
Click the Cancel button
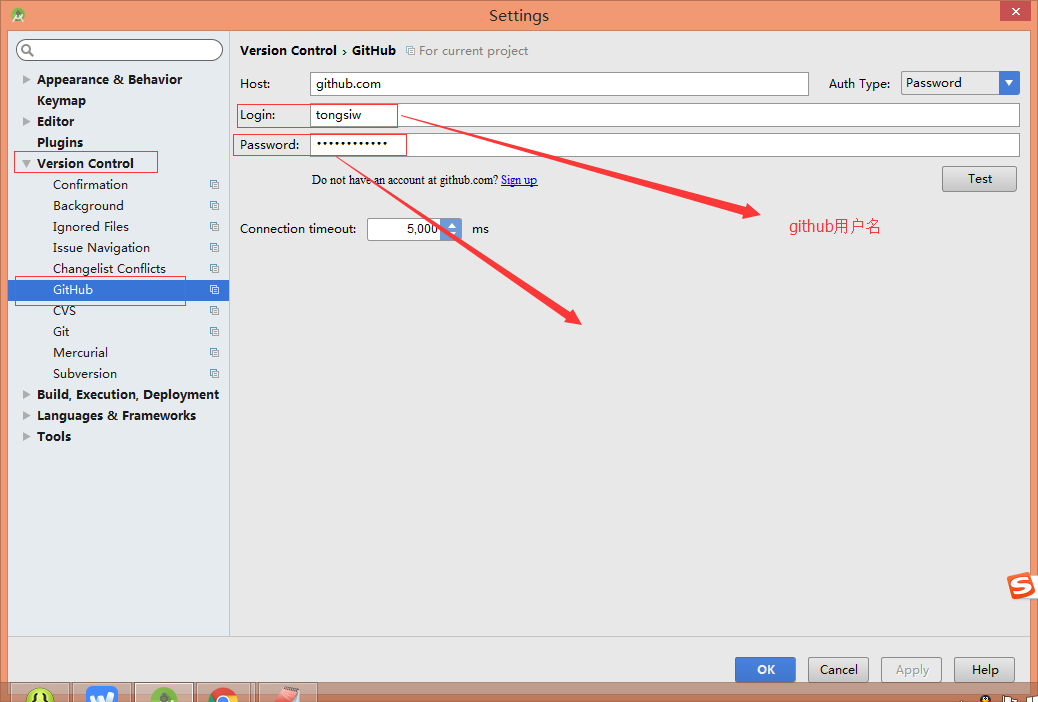tap(838, 670)
